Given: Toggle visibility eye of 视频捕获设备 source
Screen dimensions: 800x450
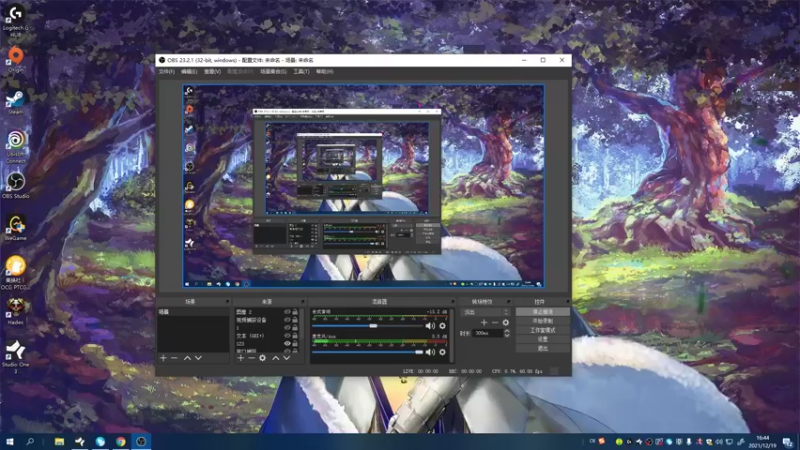Looking at the screenshot, I should (x=287, y=320).
